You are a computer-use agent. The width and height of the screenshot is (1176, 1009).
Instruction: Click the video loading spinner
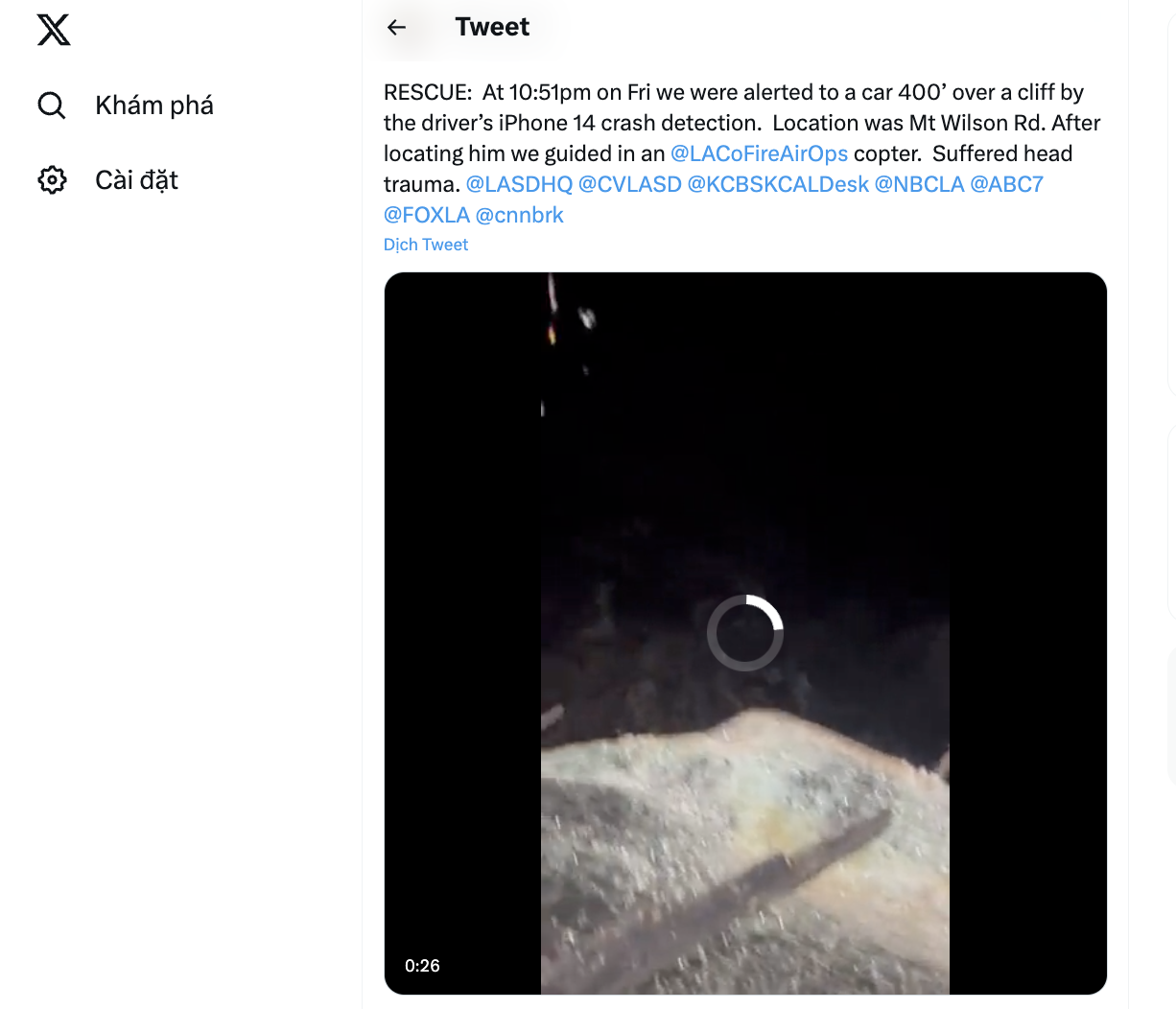click(745, 633)
